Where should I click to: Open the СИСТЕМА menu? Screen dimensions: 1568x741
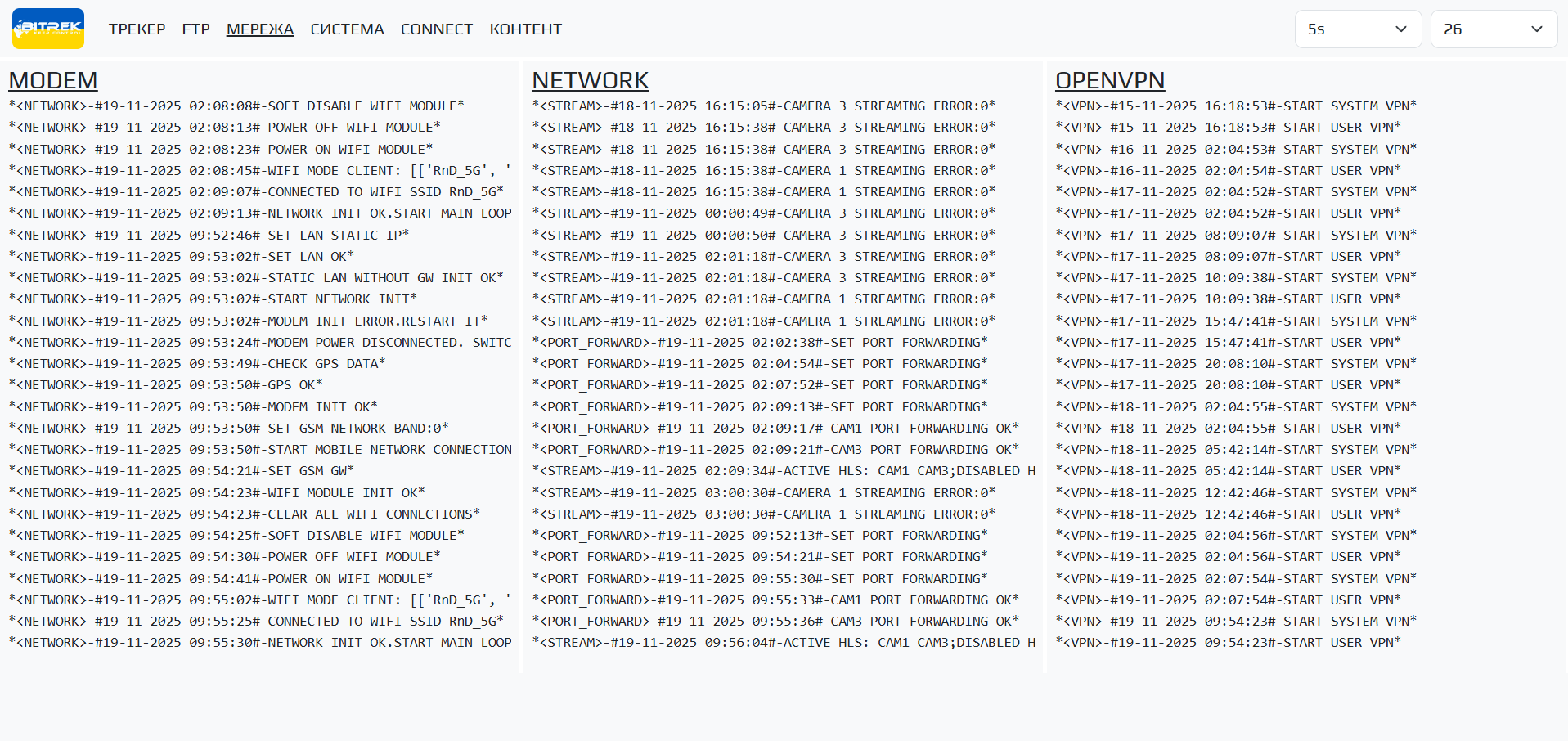pyautogui.click(x=347, y=29)
